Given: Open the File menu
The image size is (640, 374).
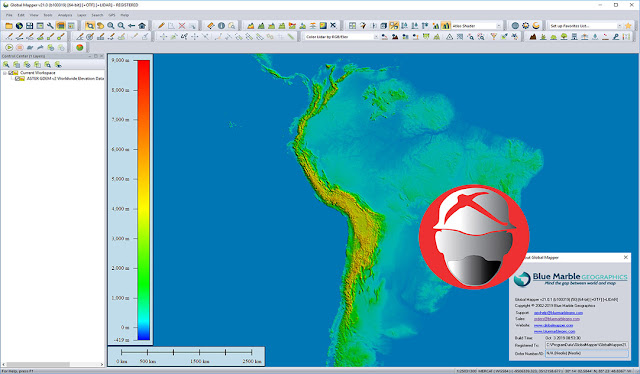Looking at the screenshot, I should (9, 15).
